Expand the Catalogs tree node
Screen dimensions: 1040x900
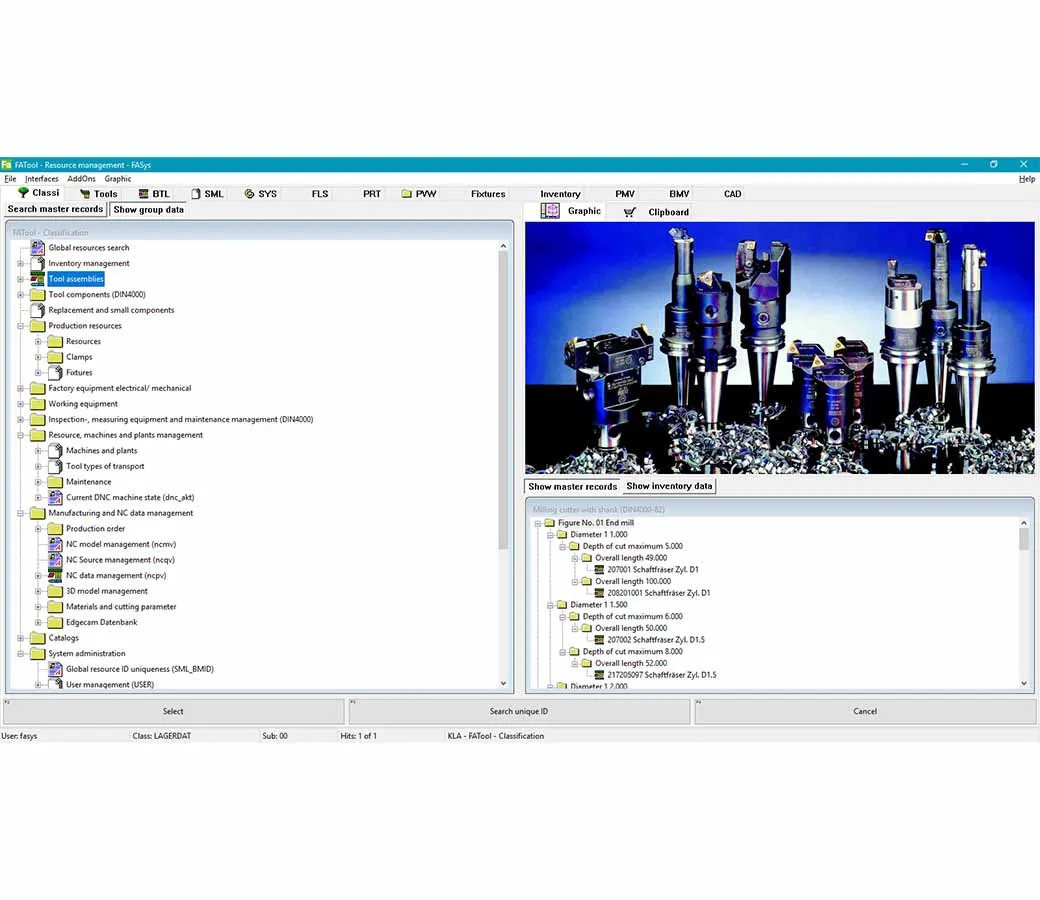tap(21, 637)
